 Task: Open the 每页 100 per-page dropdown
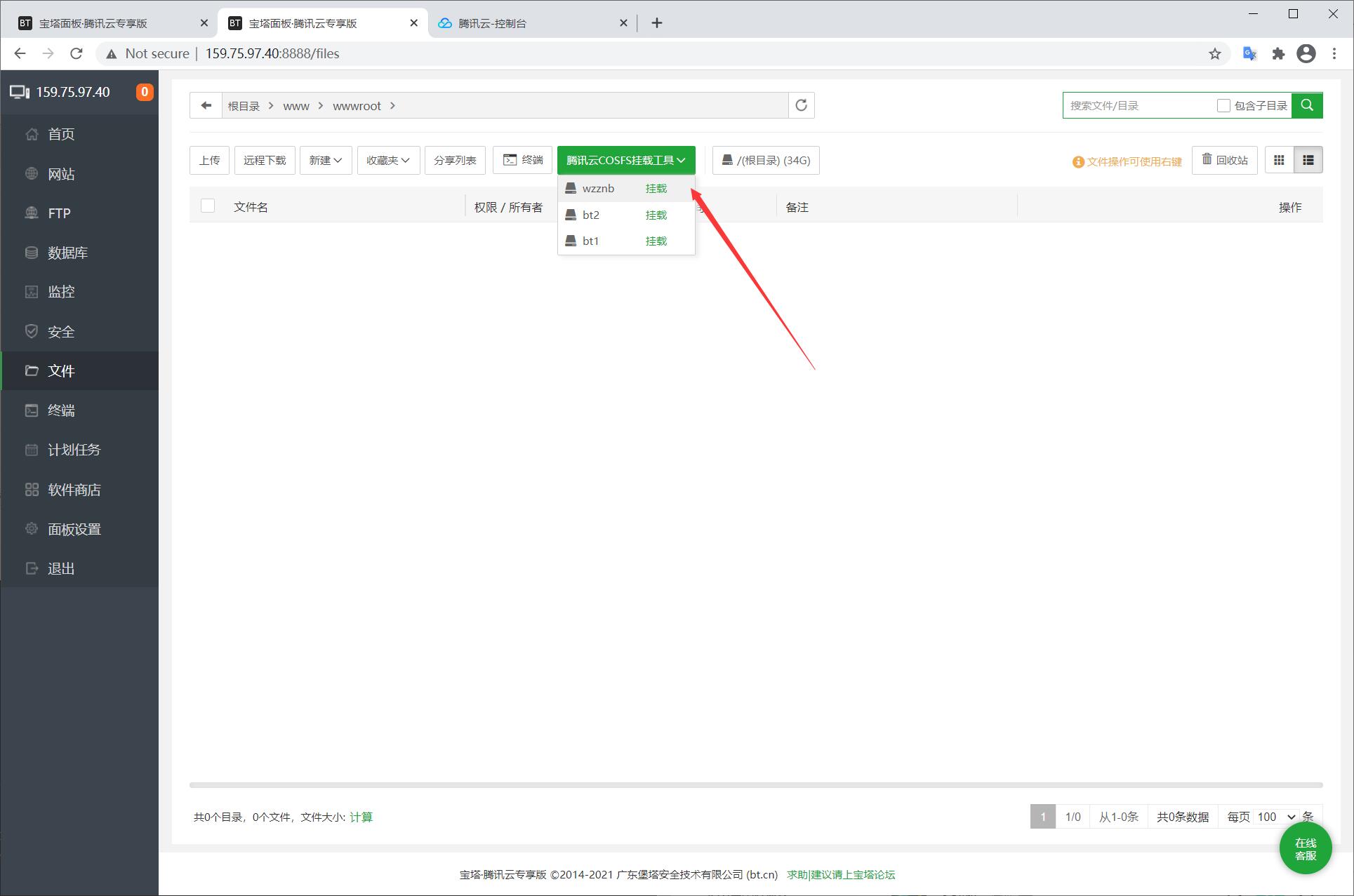[1277, 817]
